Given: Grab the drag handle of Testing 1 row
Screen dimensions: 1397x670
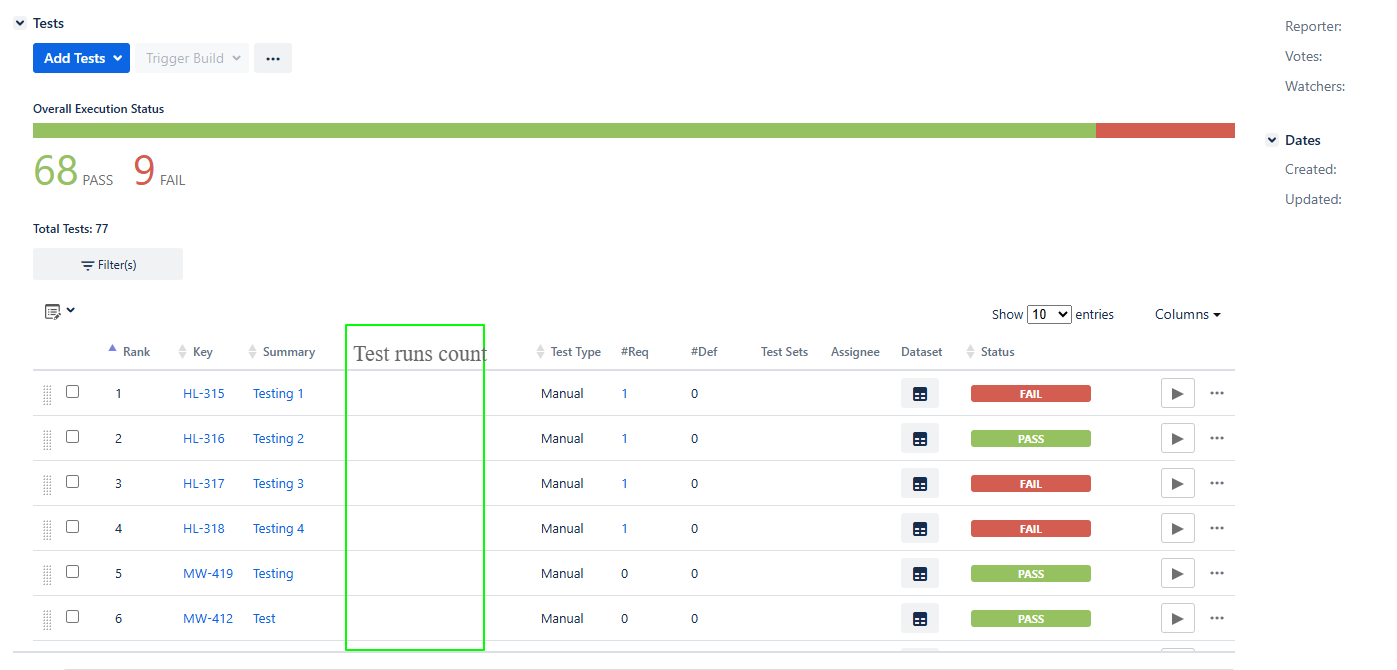Looking at the screenshot, I should coord(47,395).
